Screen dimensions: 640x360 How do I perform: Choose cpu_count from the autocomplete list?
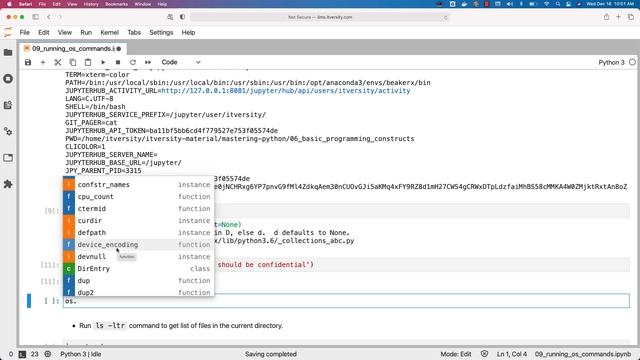click(138, 197)
